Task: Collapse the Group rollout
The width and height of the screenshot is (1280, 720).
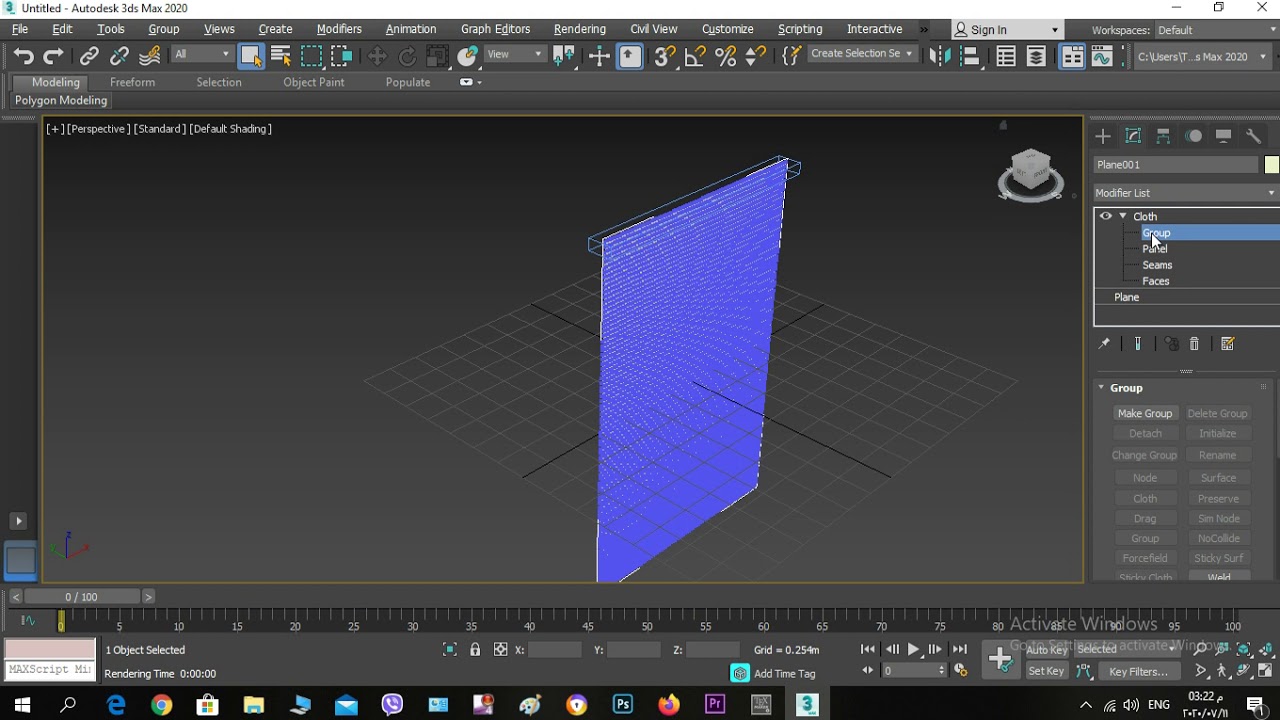Action: click(1102, 388)
